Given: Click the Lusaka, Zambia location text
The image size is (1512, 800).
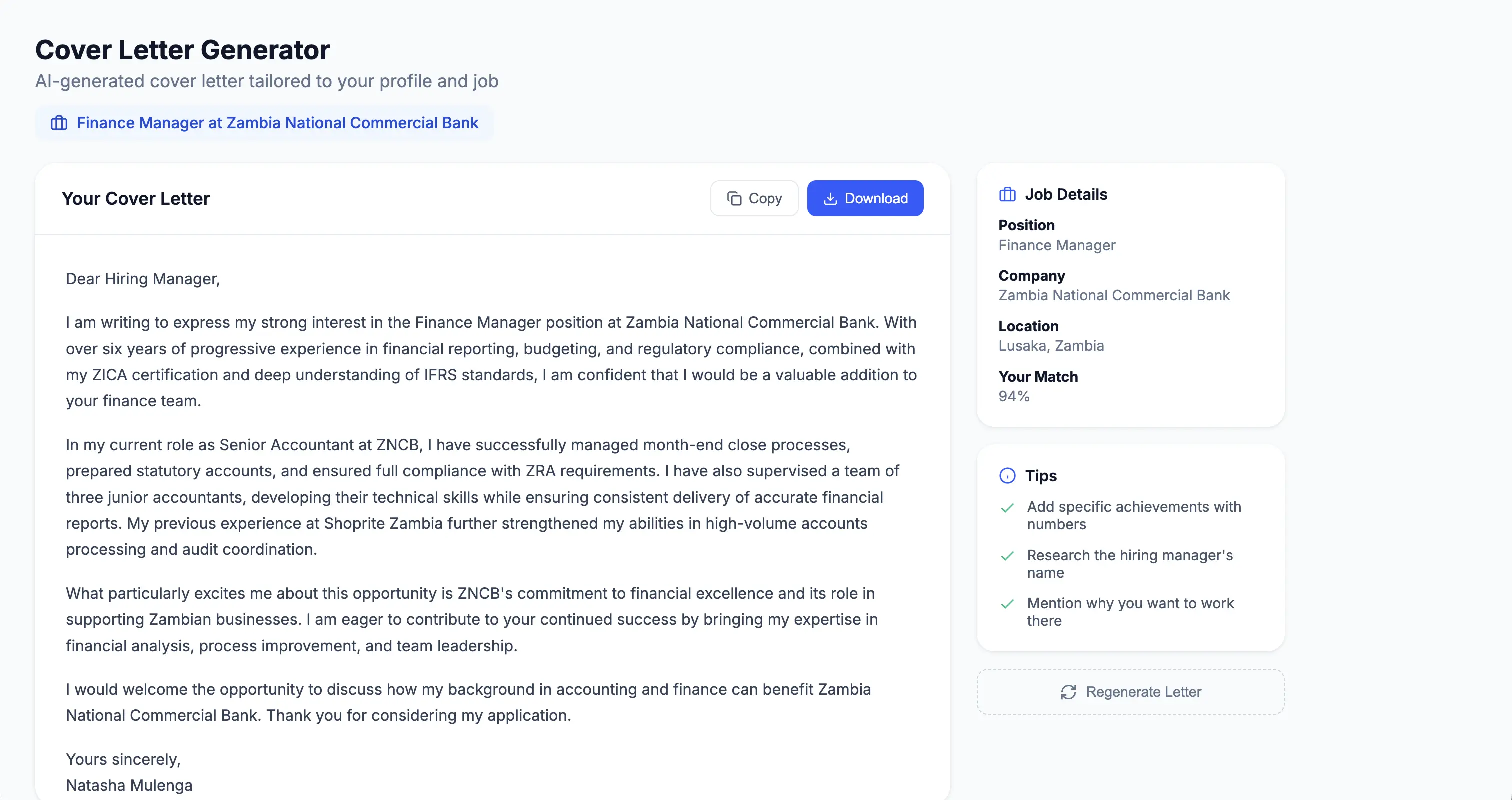Looking at the screenshot, I should [x=1051, y=346].
